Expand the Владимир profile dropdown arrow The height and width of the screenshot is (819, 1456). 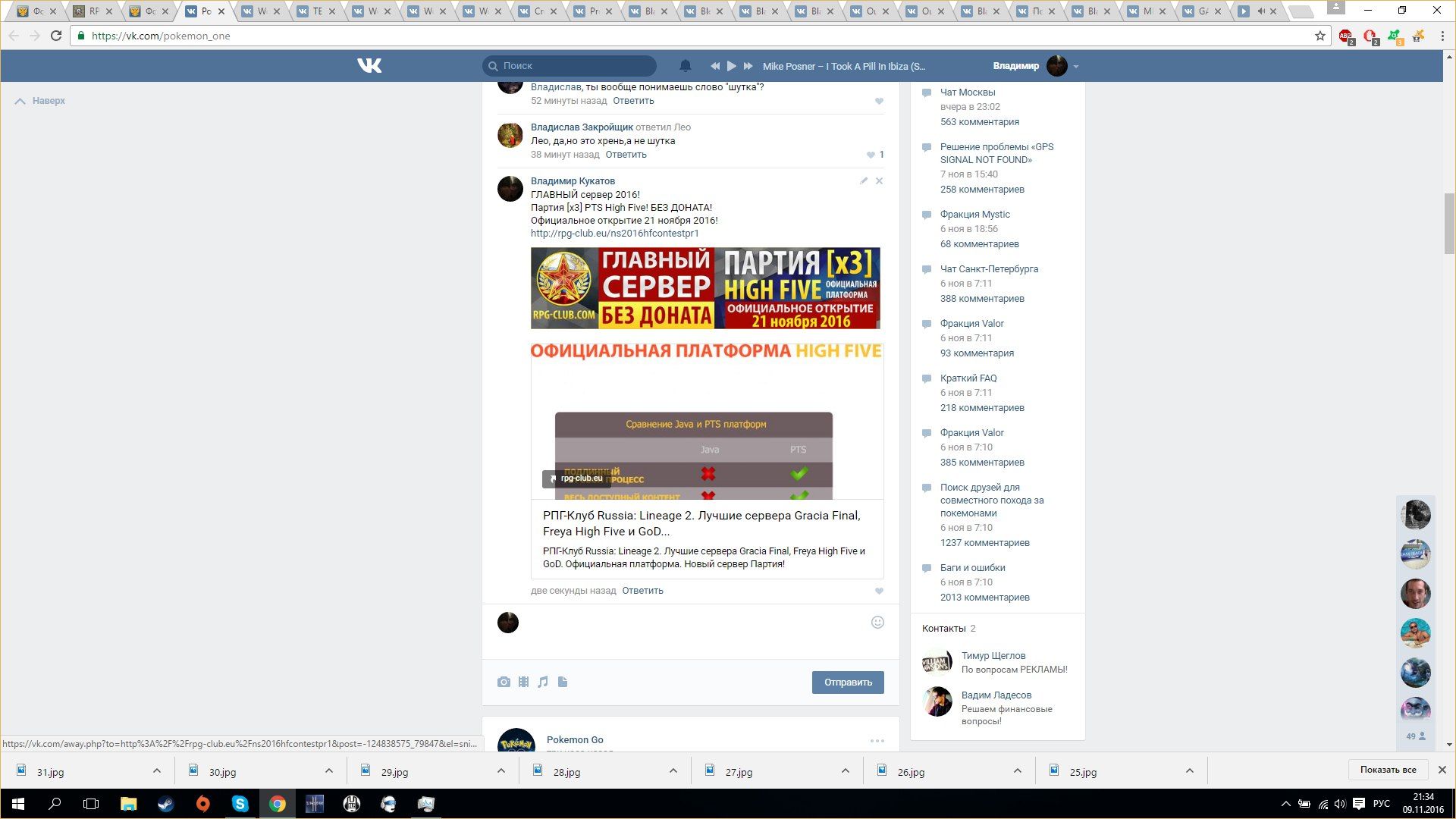[x=1075, y=67]
